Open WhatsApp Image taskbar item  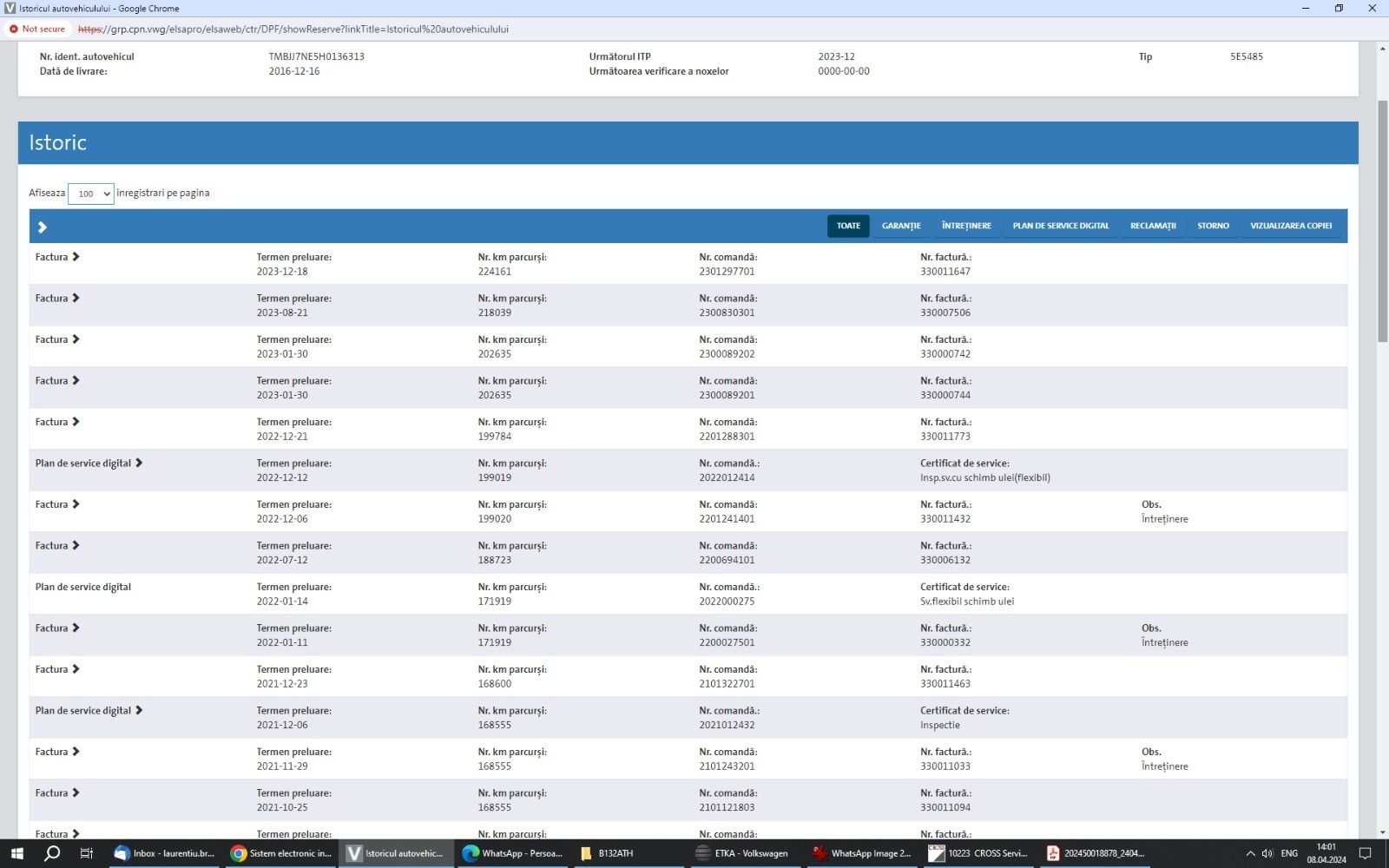[861, 853]
